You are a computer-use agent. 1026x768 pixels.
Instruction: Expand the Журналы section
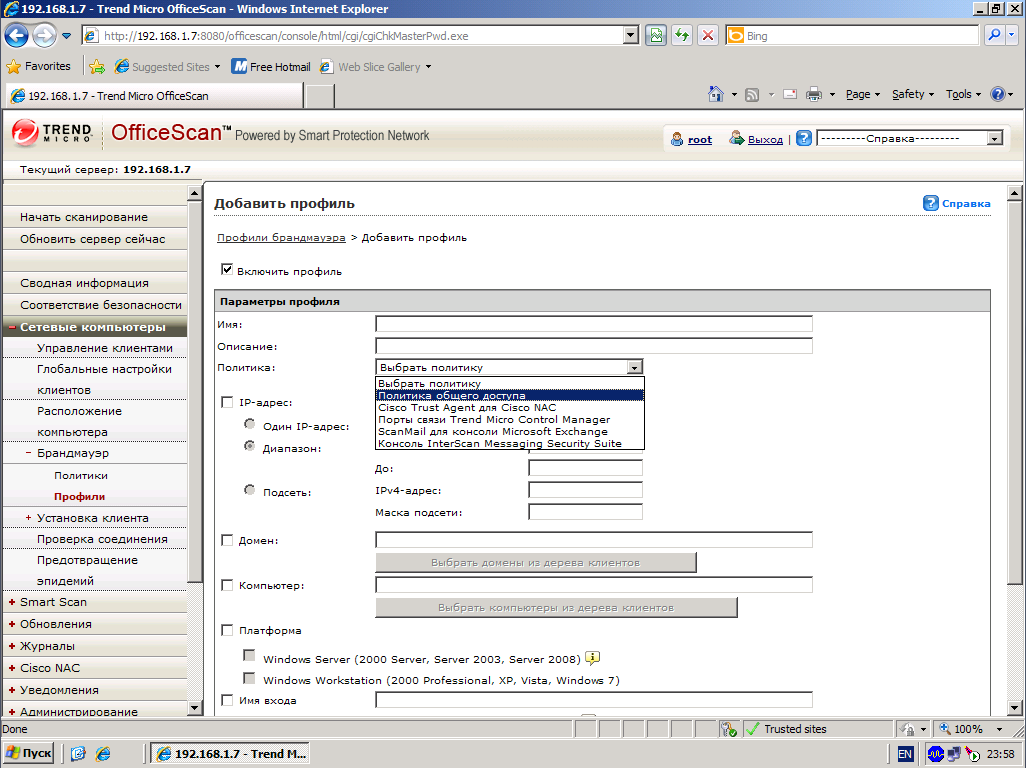click(x=12, y=646)
